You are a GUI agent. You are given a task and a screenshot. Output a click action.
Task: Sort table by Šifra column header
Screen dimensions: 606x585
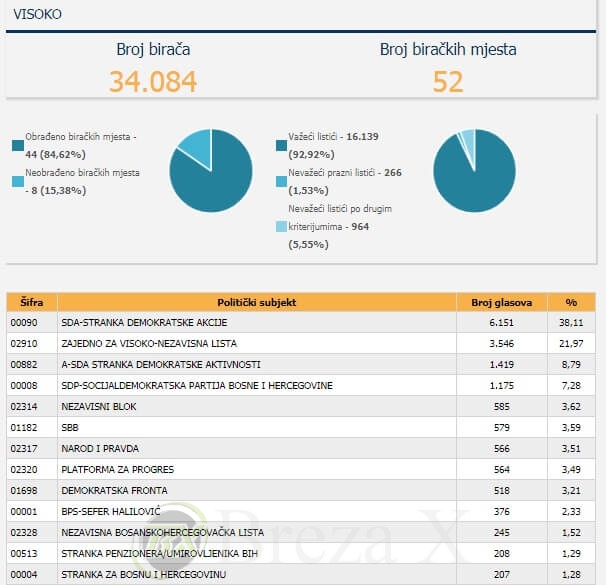click(31, 302)
